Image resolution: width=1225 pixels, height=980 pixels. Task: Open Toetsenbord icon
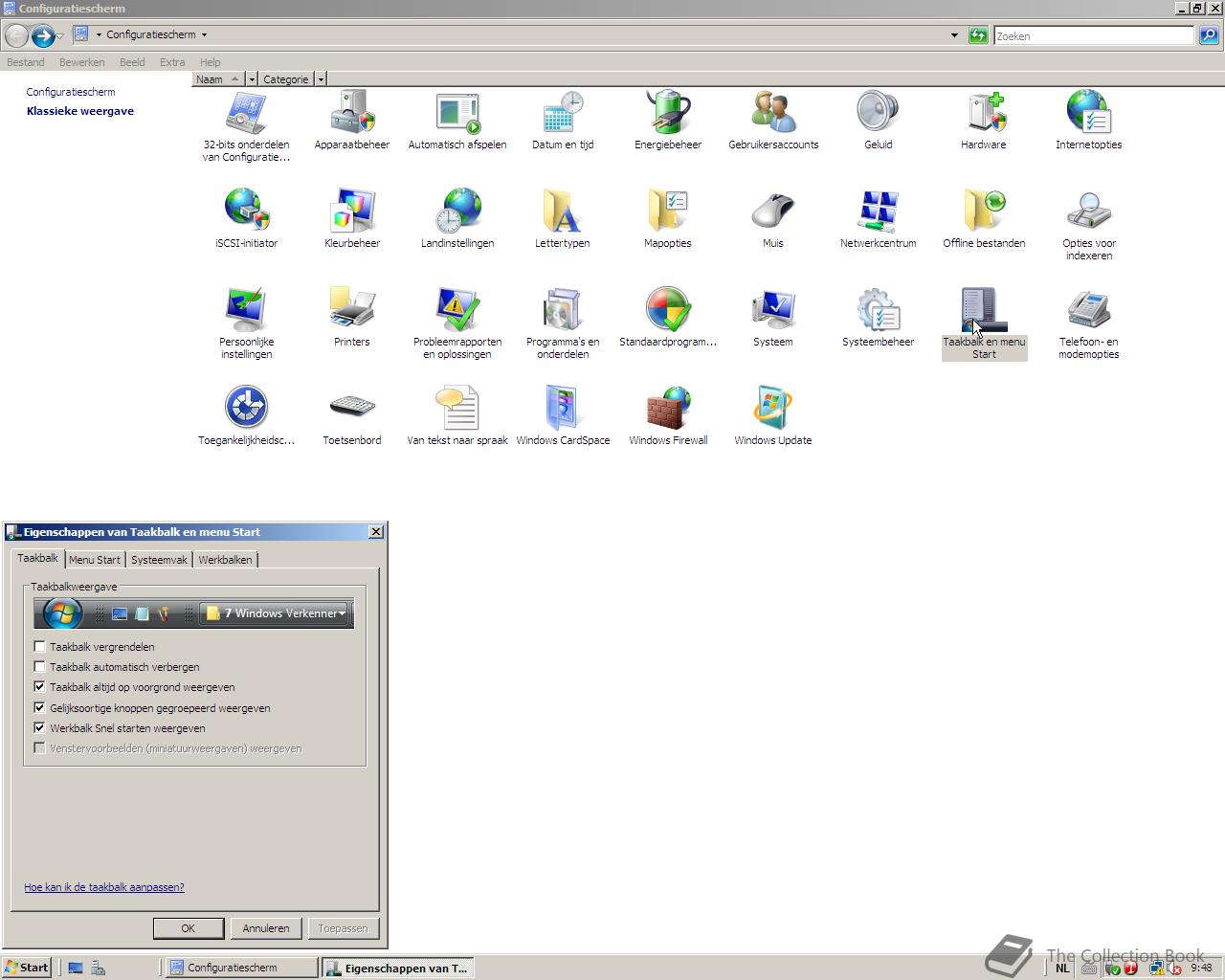click(352, 408)
